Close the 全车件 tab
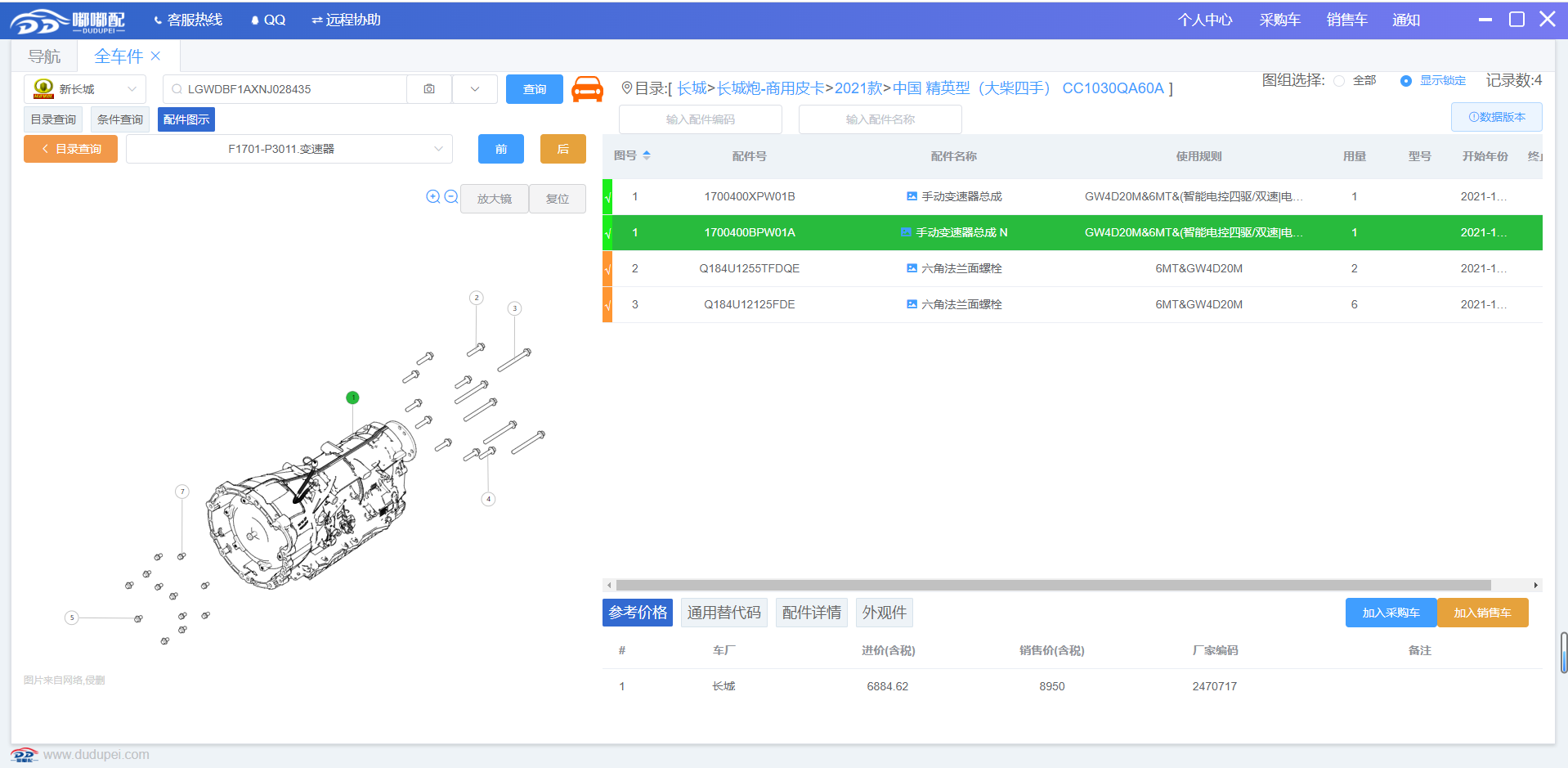The image size is (1568, 768). (155, 56)
